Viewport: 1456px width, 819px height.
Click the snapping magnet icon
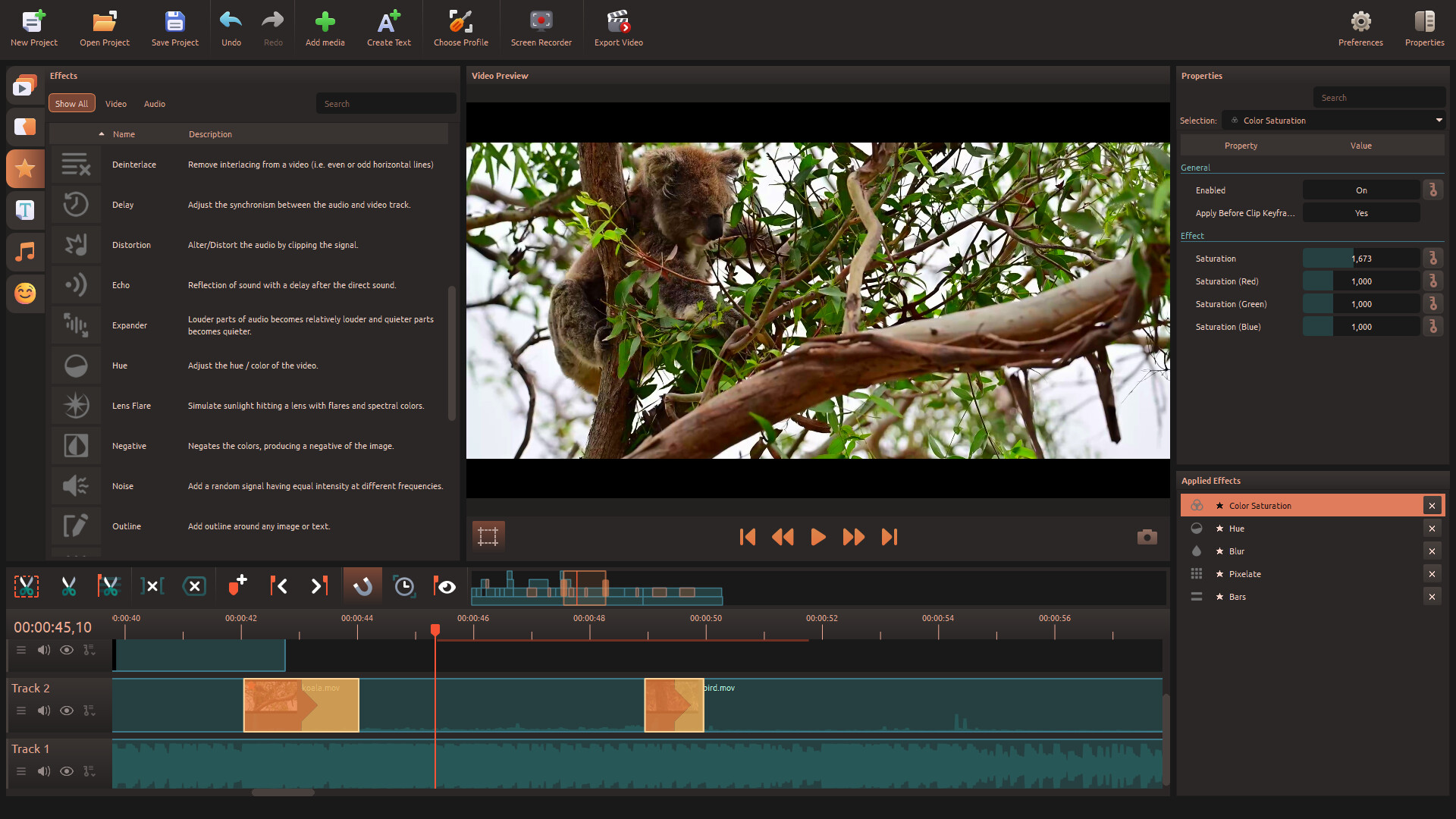[362, 586]
